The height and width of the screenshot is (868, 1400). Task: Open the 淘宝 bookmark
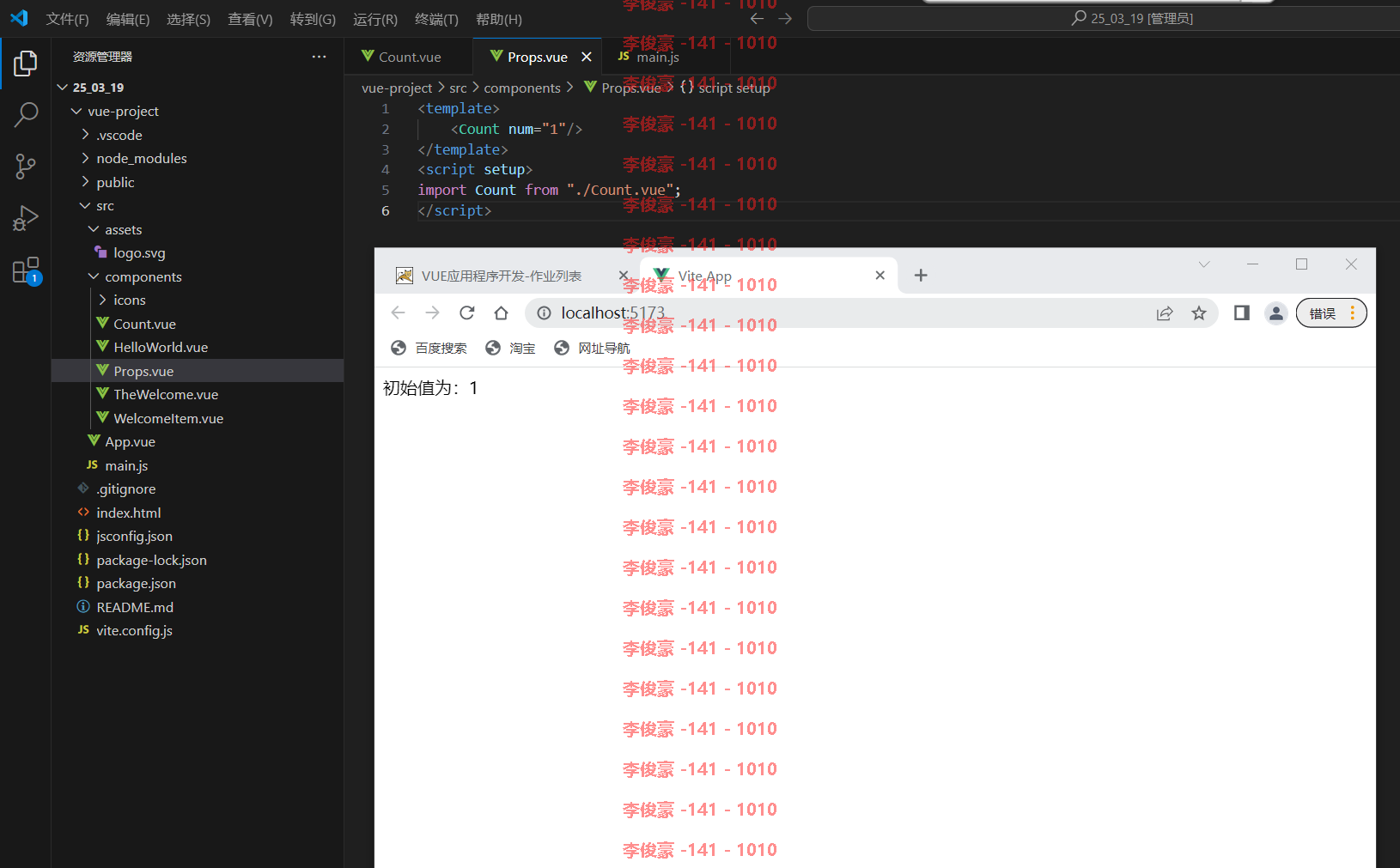pos(510,348)
